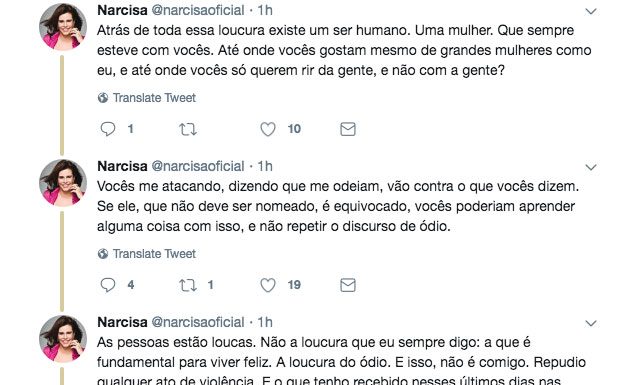Click Narcisa's profile picture on second tweet

coord(63,182)
